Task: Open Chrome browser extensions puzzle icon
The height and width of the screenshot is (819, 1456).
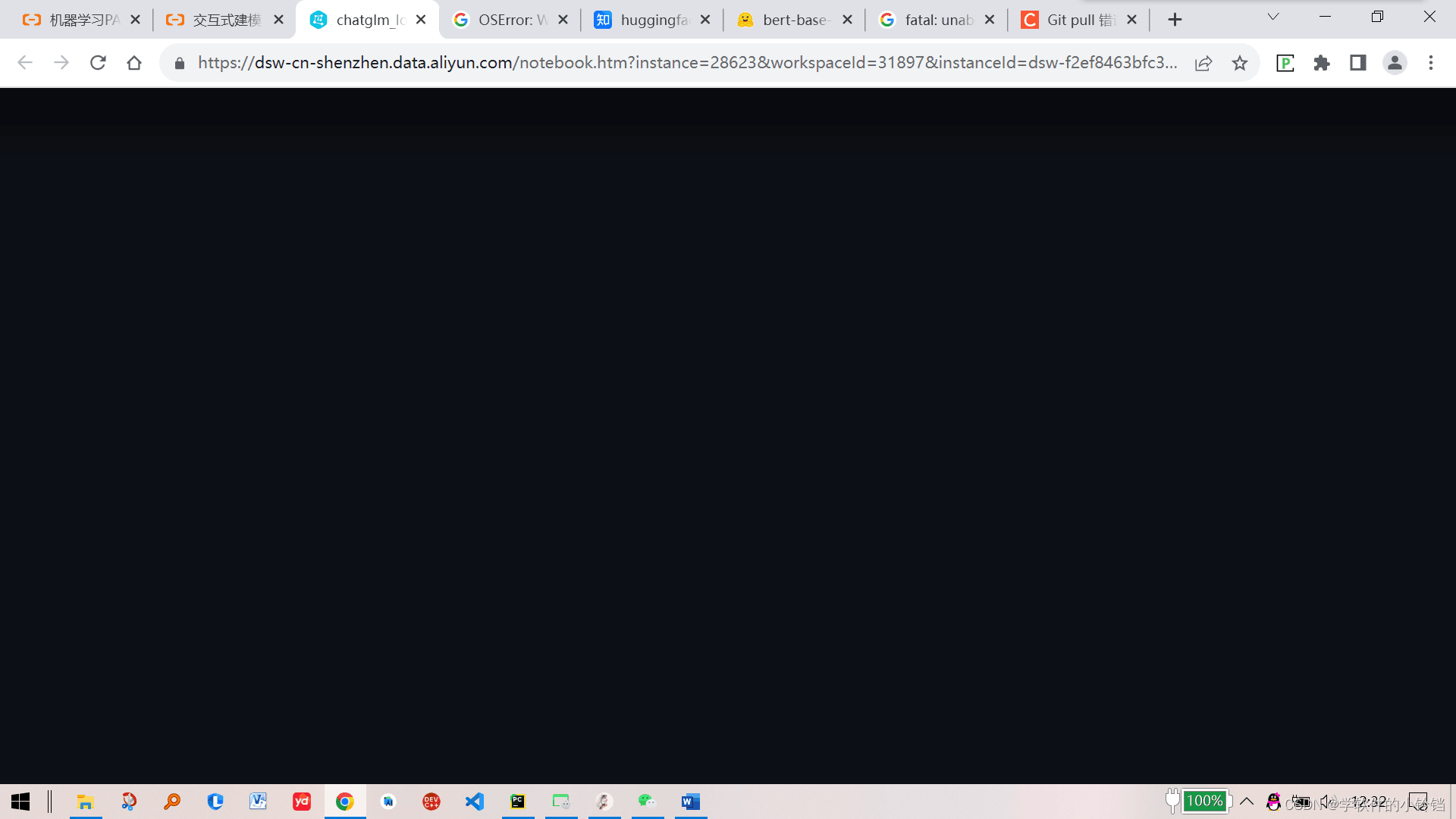Action: (1322, 63)
